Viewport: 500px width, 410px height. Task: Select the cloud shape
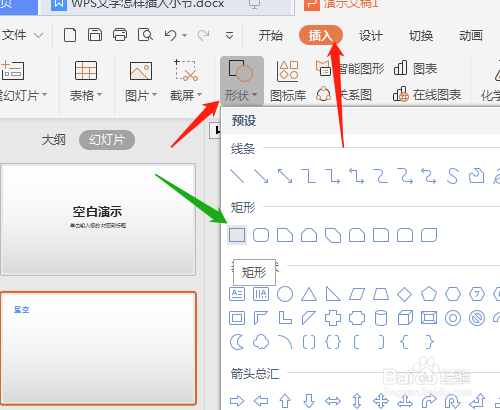[261, 342]
